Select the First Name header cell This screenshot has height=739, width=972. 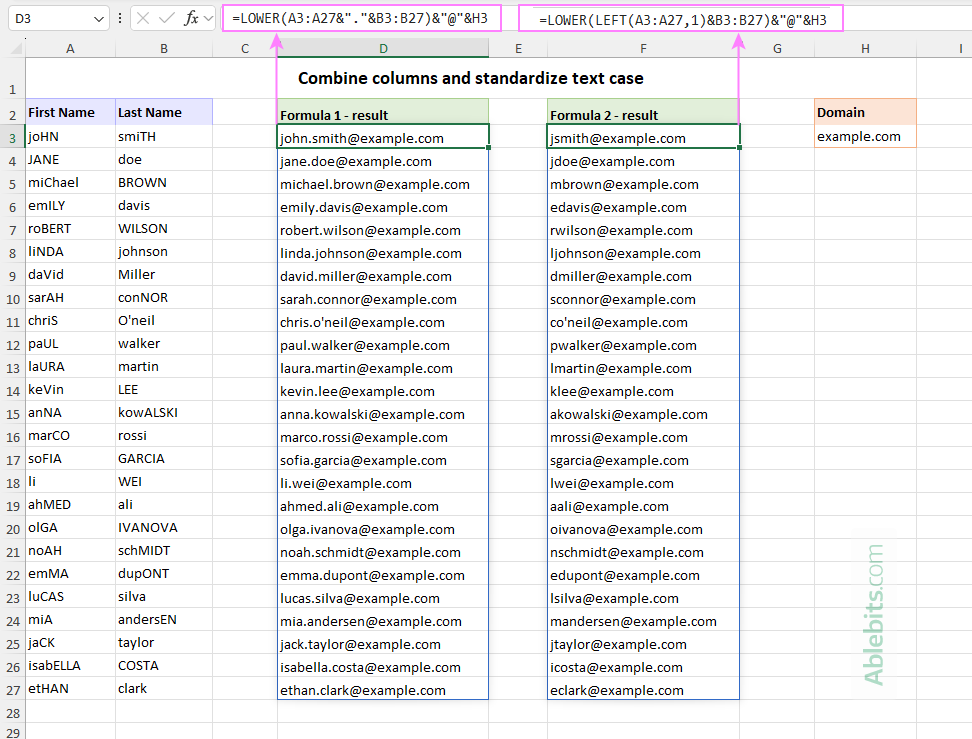tap(70, 111)
